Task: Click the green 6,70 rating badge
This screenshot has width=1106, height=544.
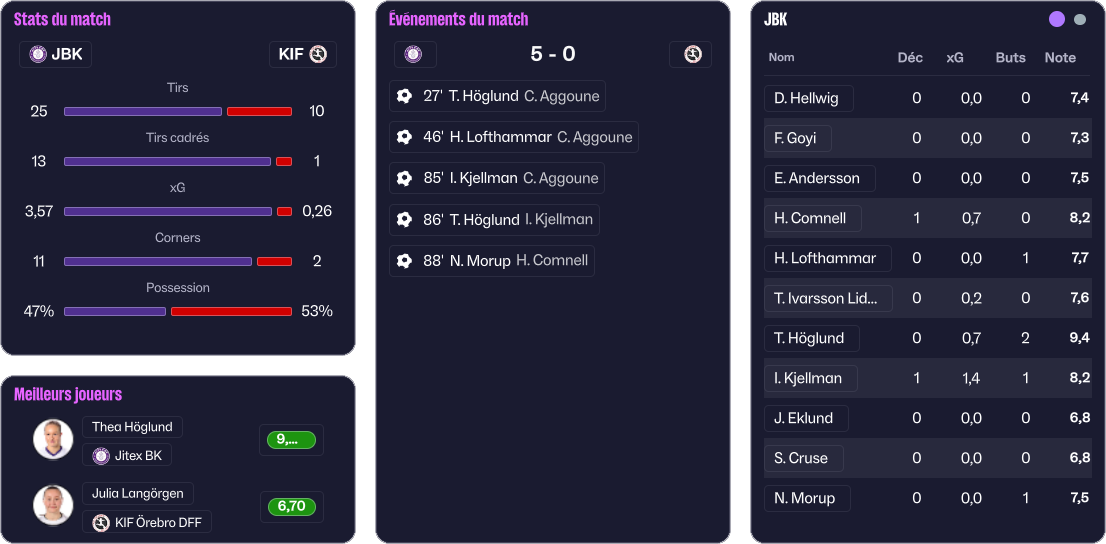Action: click(291, 507)
